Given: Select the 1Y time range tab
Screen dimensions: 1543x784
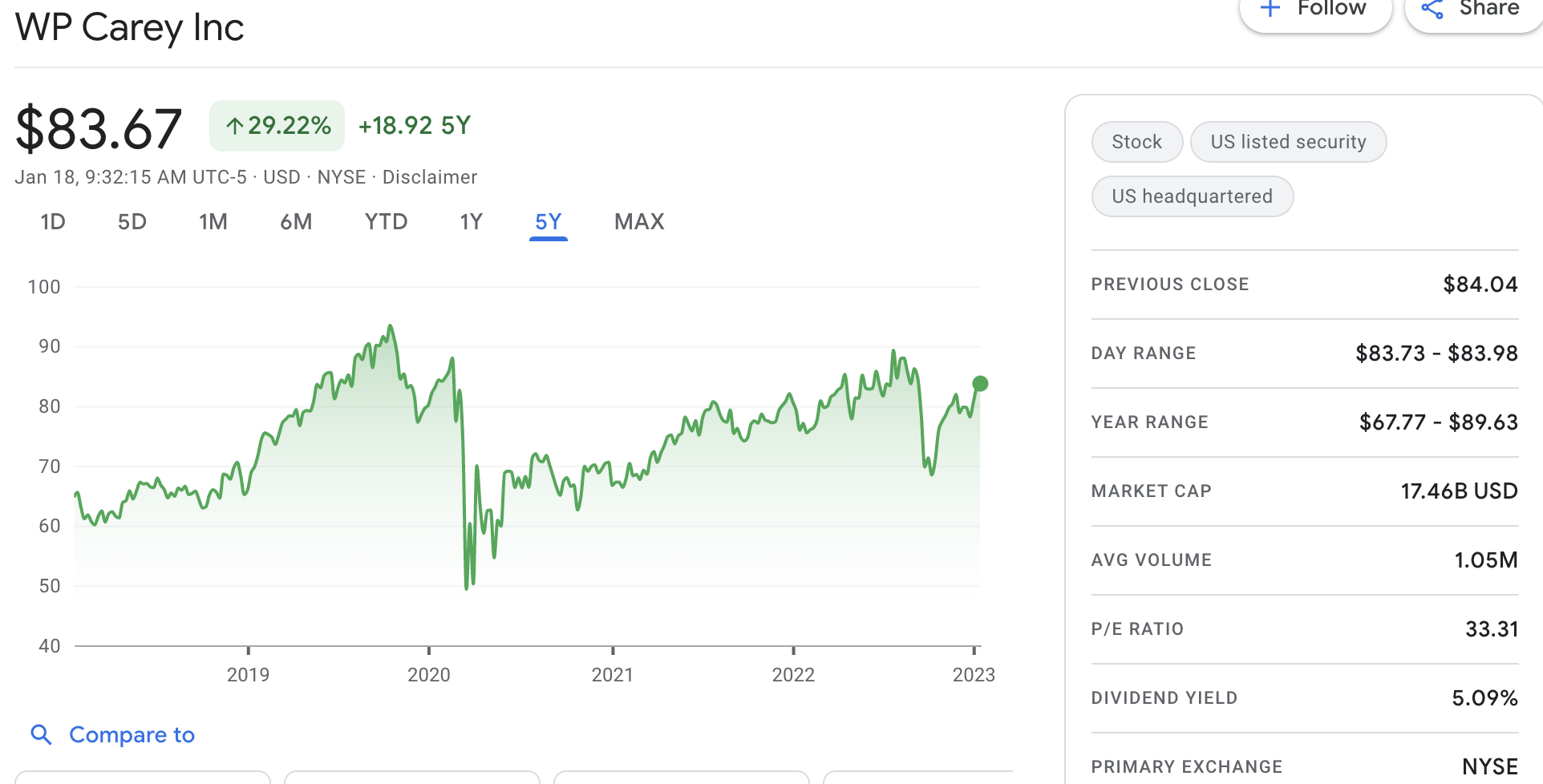Looking at the screenshot, I should pyautogui.click(x=472, y=222).
